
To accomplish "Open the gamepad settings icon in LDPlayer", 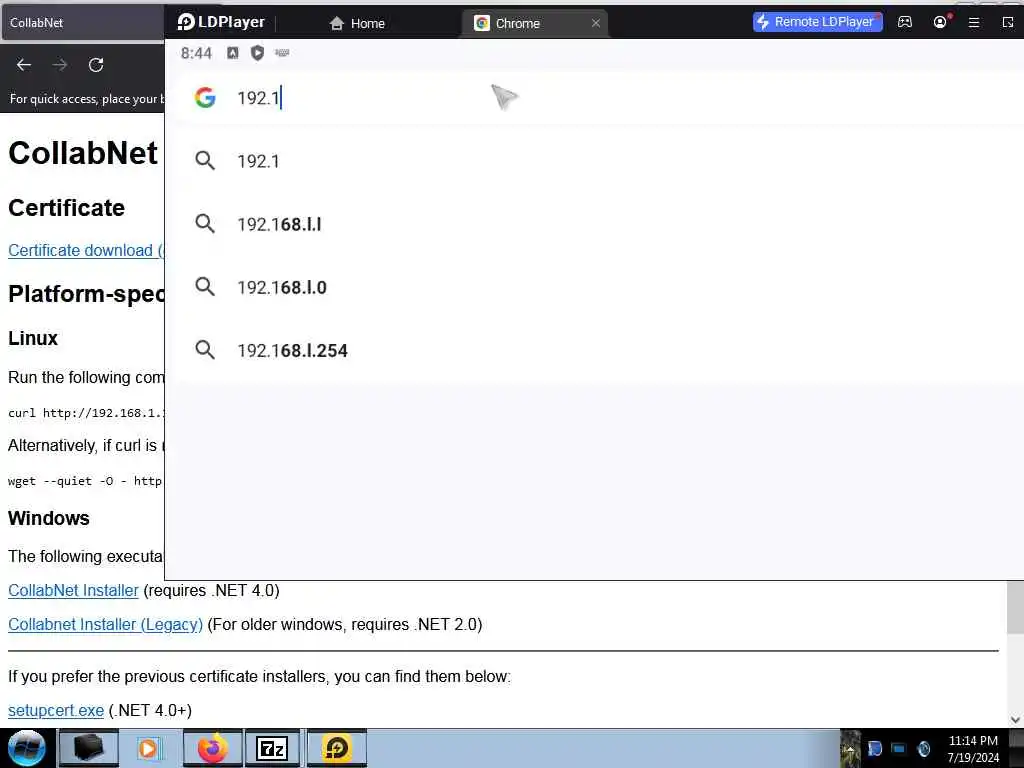I will tap(904, 22).
